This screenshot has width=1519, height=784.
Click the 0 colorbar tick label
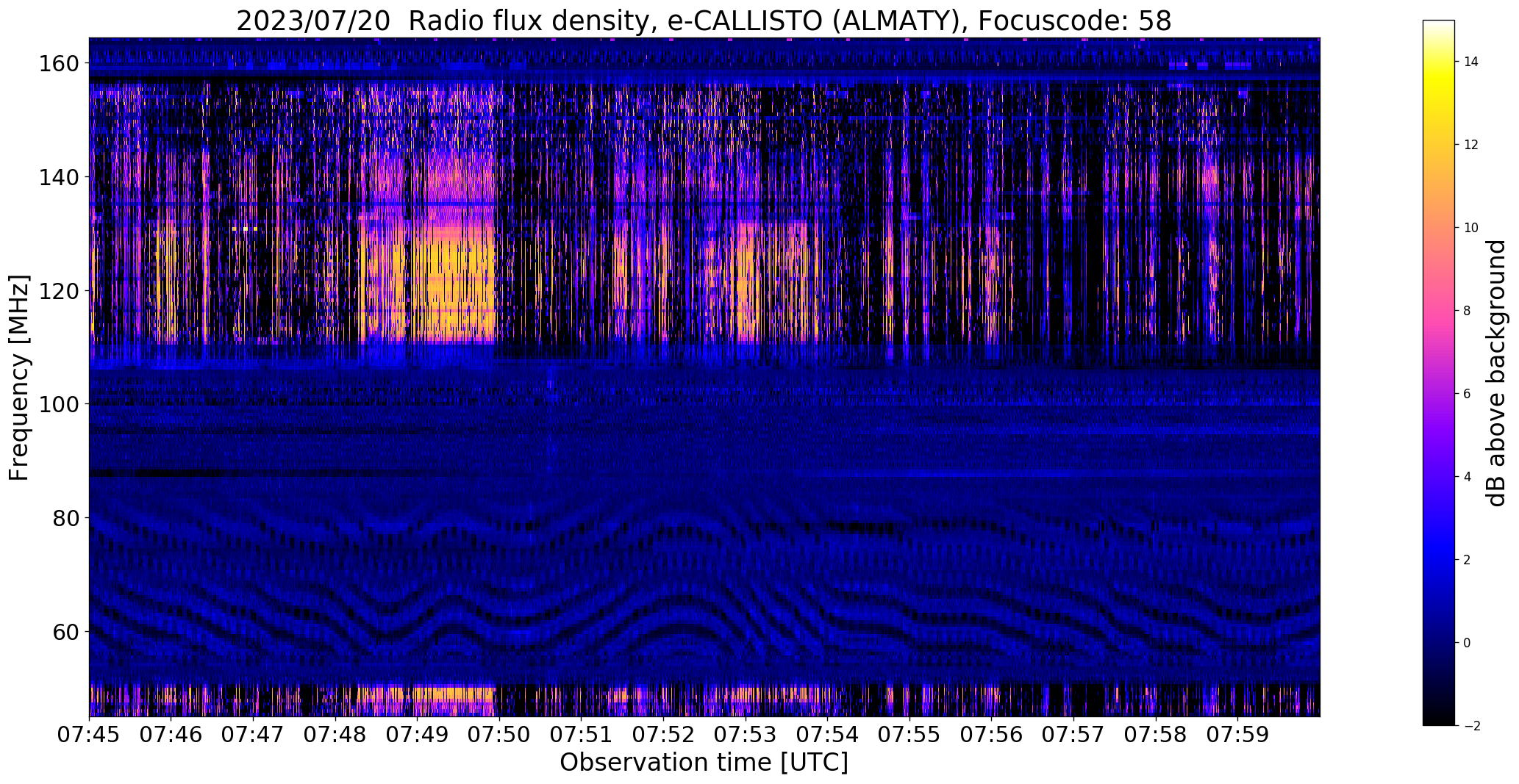point(1468,643)
